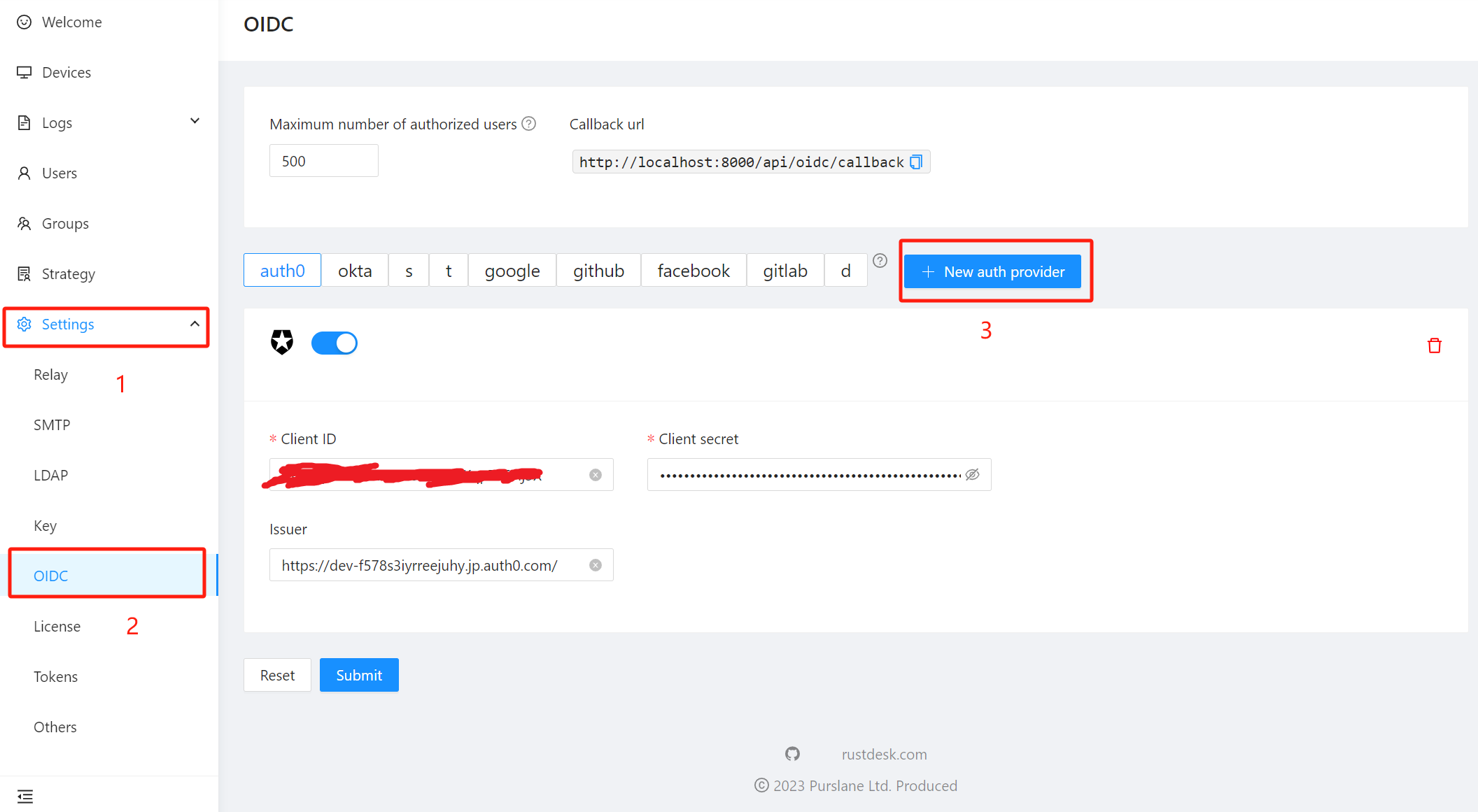Collapse sidebar using bottom menu-fold icon
Image resolution: width=1478 pixels, height=812 pixels.
[25, 796]
